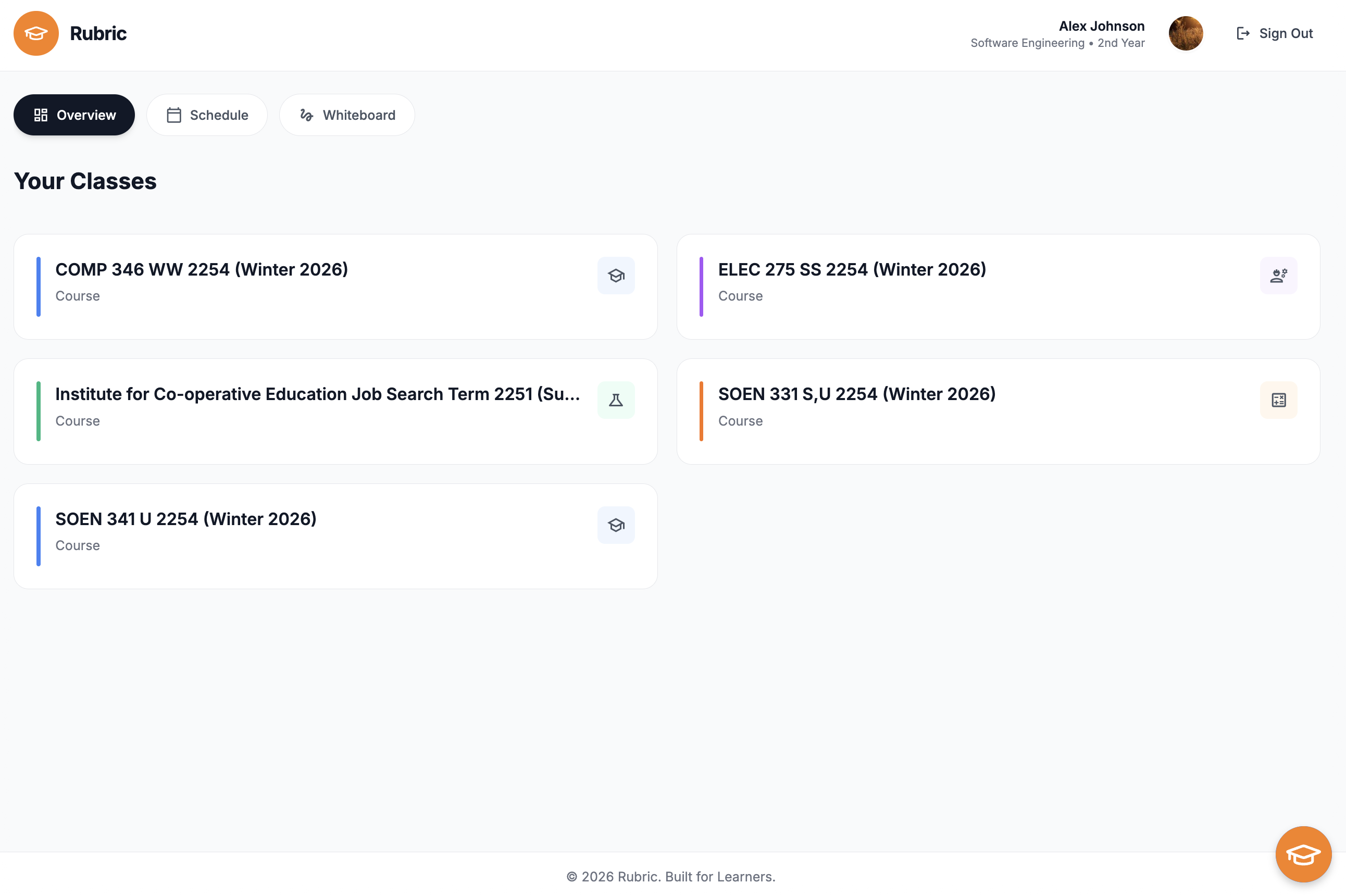Screen dimensions: 1346x896
Task: Open Institute for Co-operative Education Job Search course
Action: click(x=317, y=394)
